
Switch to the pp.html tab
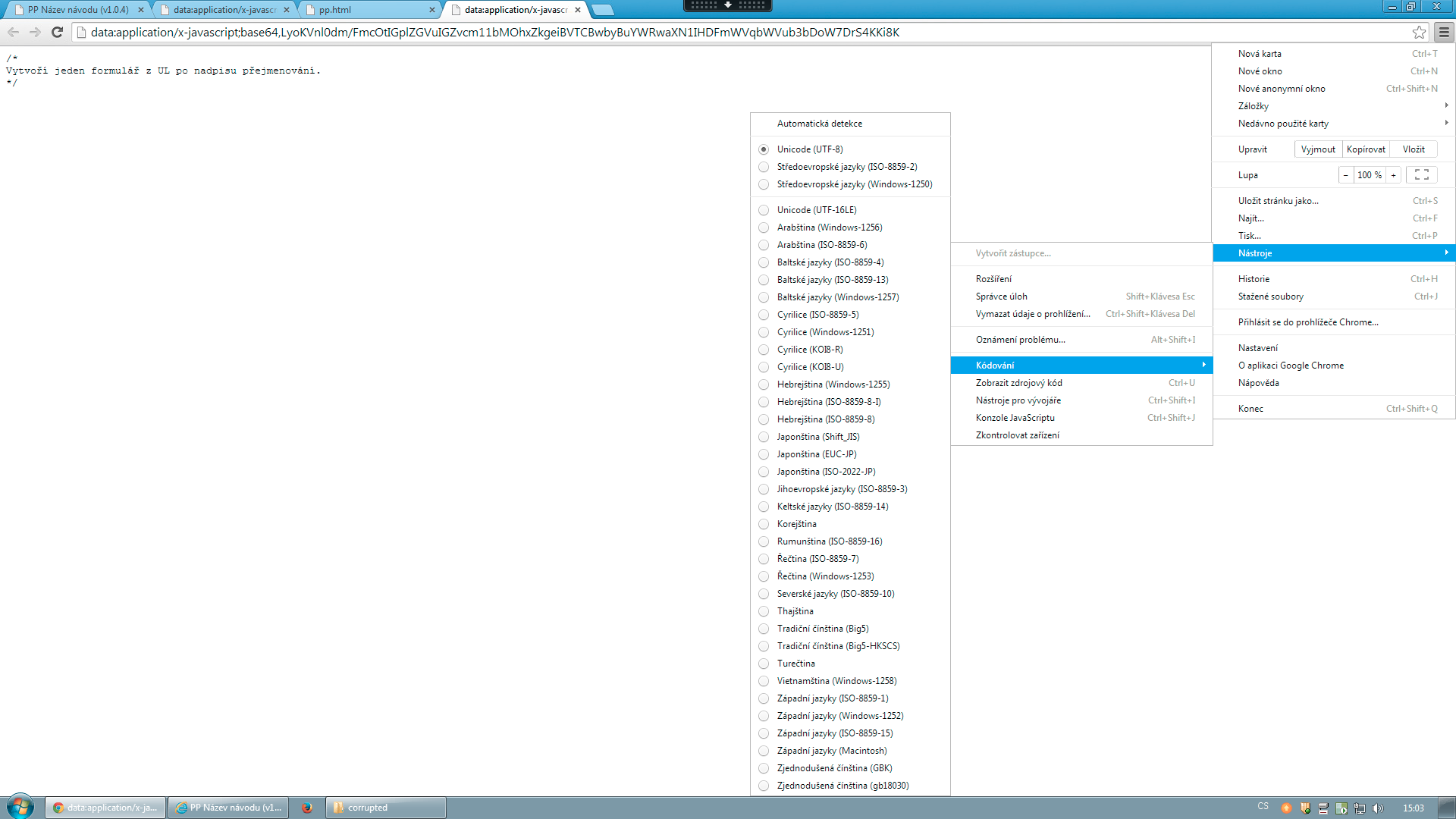point(334,10)
